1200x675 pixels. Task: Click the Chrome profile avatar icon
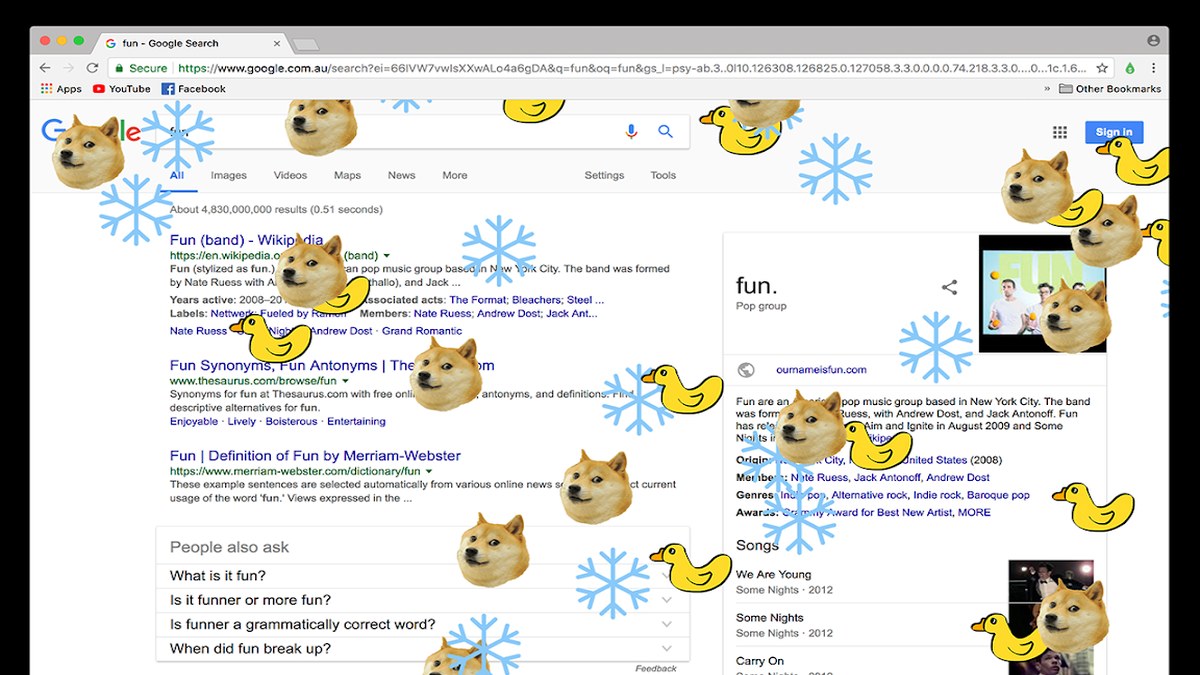pyautogui.click(x=1153, y=41)
